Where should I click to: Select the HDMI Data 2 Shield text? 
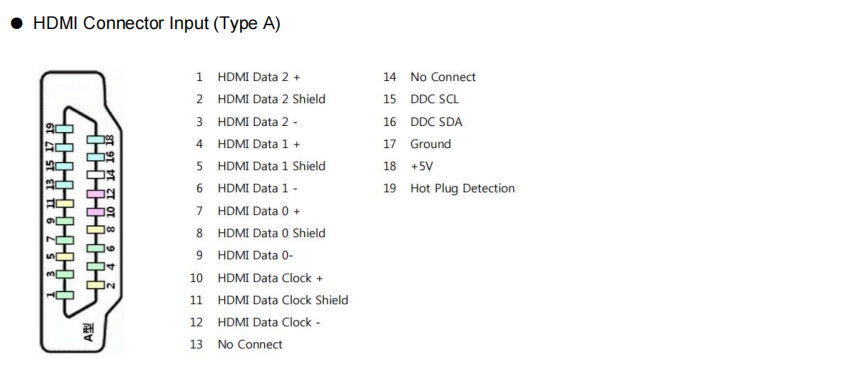coord(272,99)
